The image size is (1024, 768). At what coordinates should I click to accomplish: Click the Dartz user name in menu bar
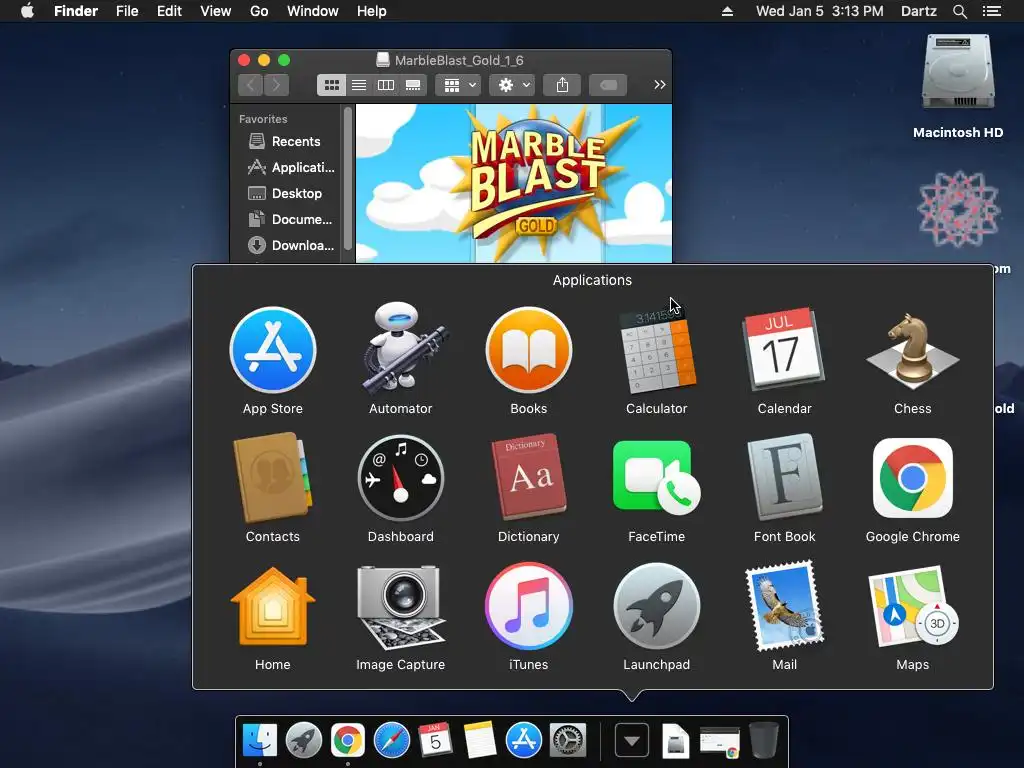coord(919,11)
